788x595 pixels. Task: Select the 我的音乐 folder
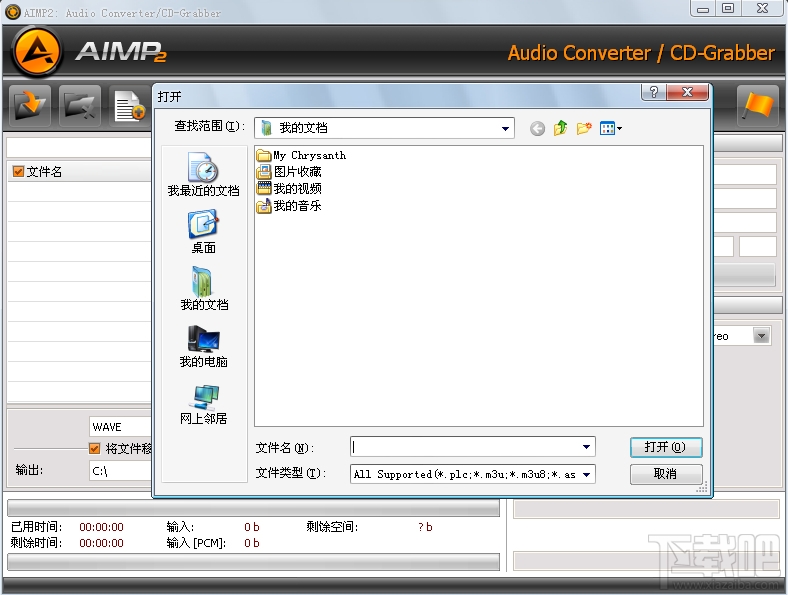coord(289,206)
